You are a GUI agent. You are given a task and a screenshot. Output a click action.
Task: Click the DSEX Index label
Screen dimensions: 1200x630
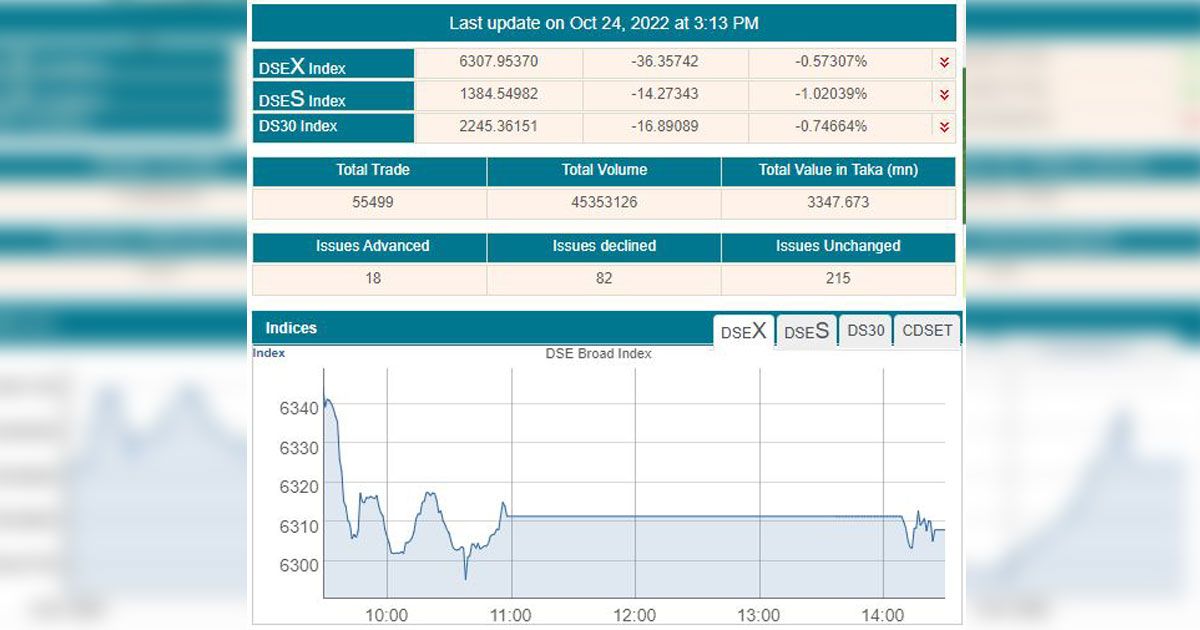(x=302, y=67)
